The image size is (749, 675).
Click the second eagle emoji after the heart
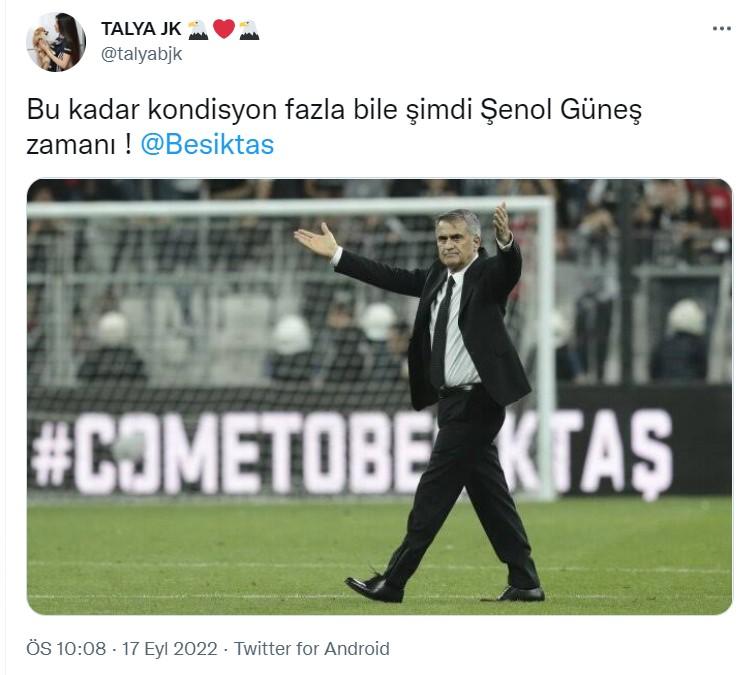click(249, 30)
